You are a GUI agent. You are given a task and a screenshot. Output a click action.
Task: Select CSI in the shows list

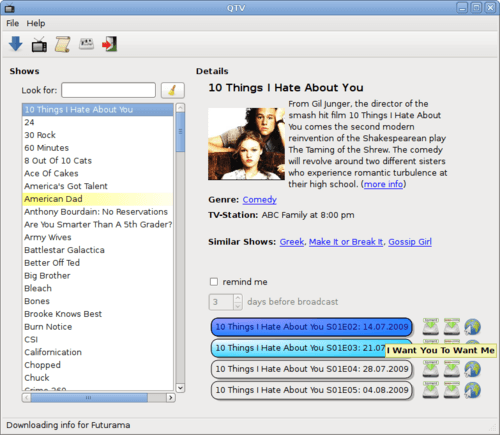pyautogui.click(x=98, y=339)
